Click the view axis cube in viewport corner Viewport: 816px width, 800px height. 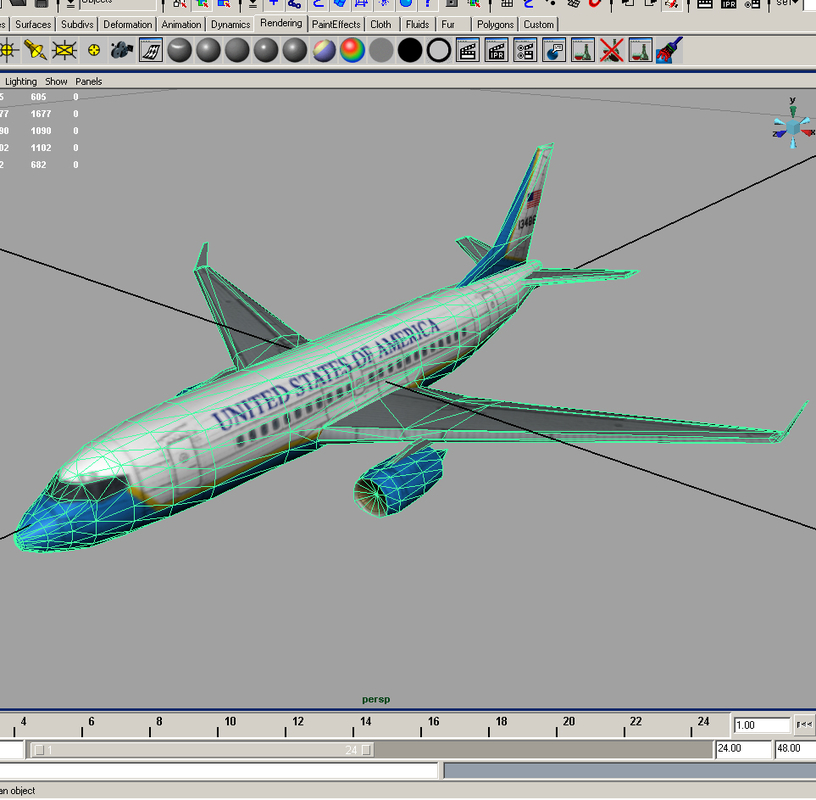pyautogui.click(x=793, y=128)
